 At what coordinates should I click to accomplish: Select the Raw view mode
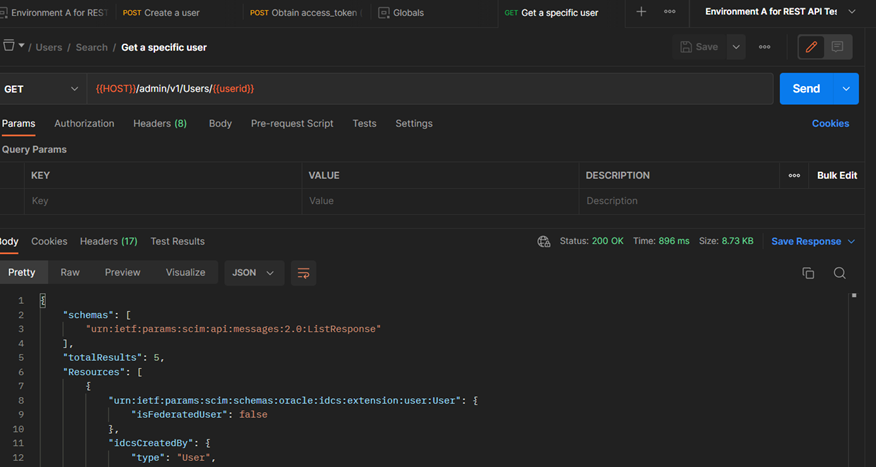point(70,273)
